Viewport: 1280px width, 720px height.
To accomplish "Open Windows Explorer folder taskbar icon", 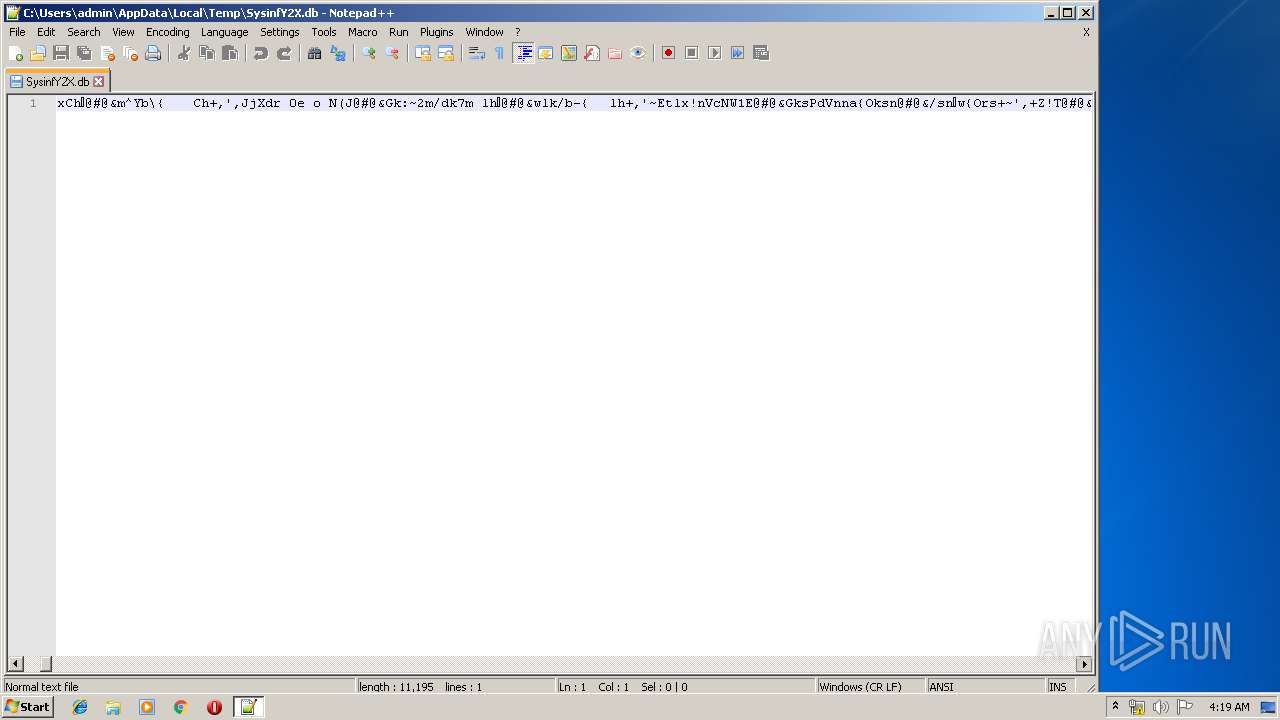I will tap(113, 707).
